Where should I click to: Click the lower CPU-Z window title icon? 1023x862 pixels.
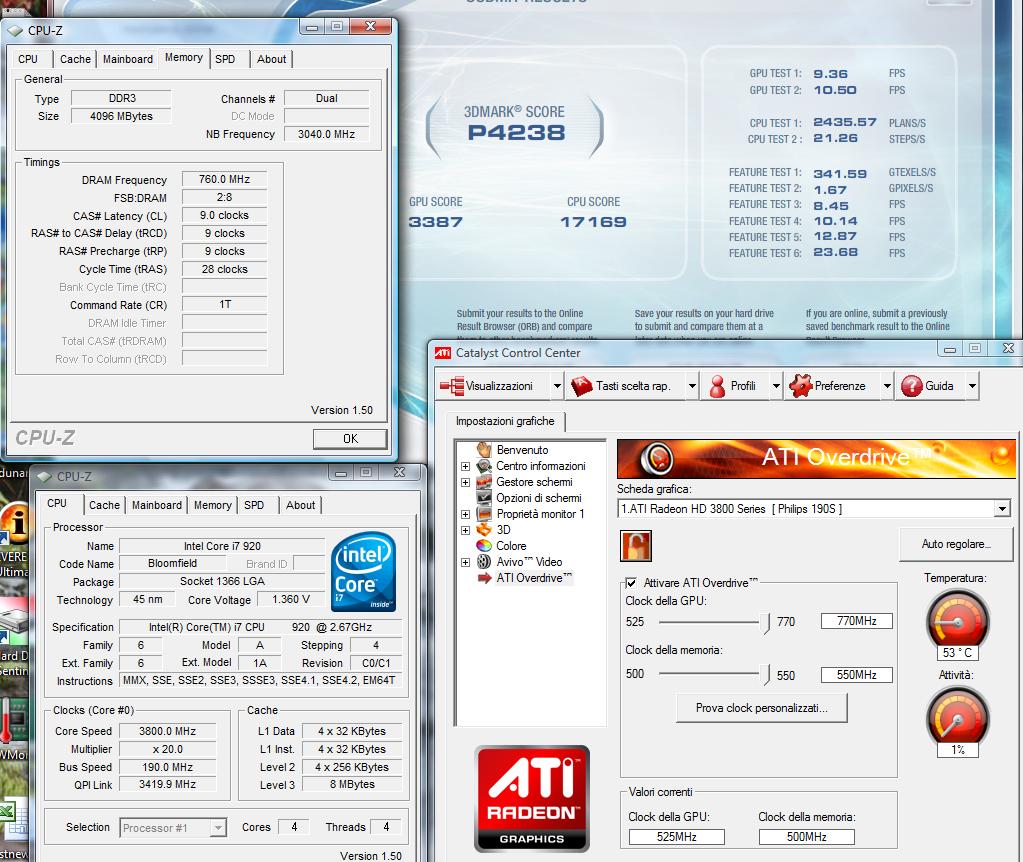pos(44,477)
